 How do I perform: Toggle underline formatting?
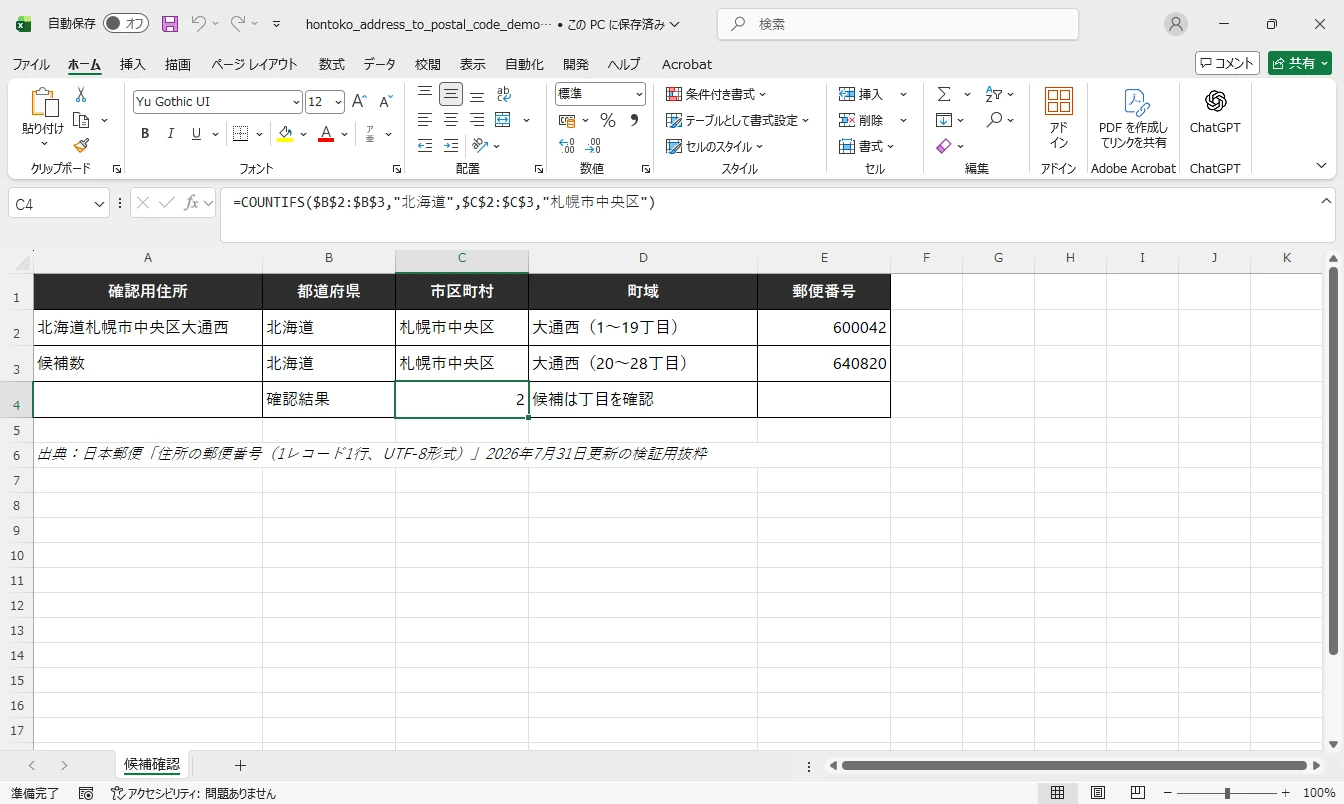coord(197,134)
